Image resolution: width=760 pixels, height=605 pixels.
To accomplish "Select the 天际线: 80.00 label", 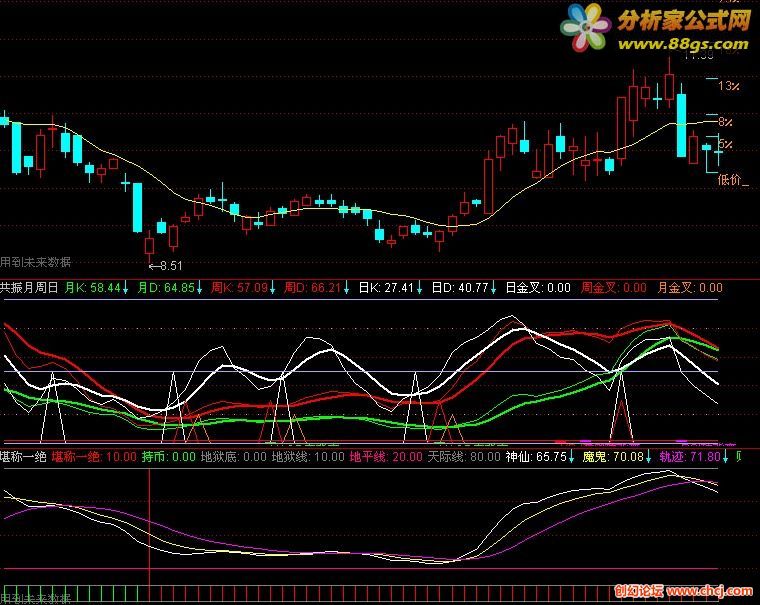I will (464, 457).
